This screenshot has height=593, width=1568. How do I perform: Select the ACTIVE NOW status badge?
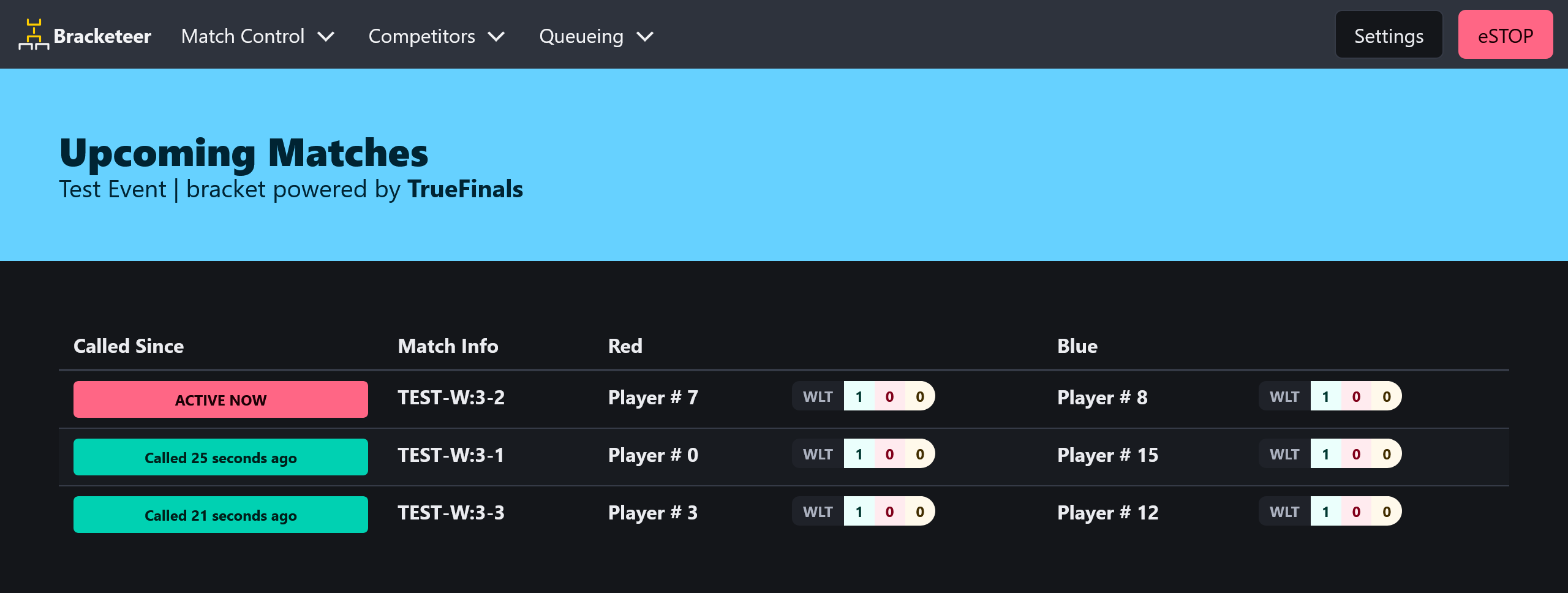(221, 399)
